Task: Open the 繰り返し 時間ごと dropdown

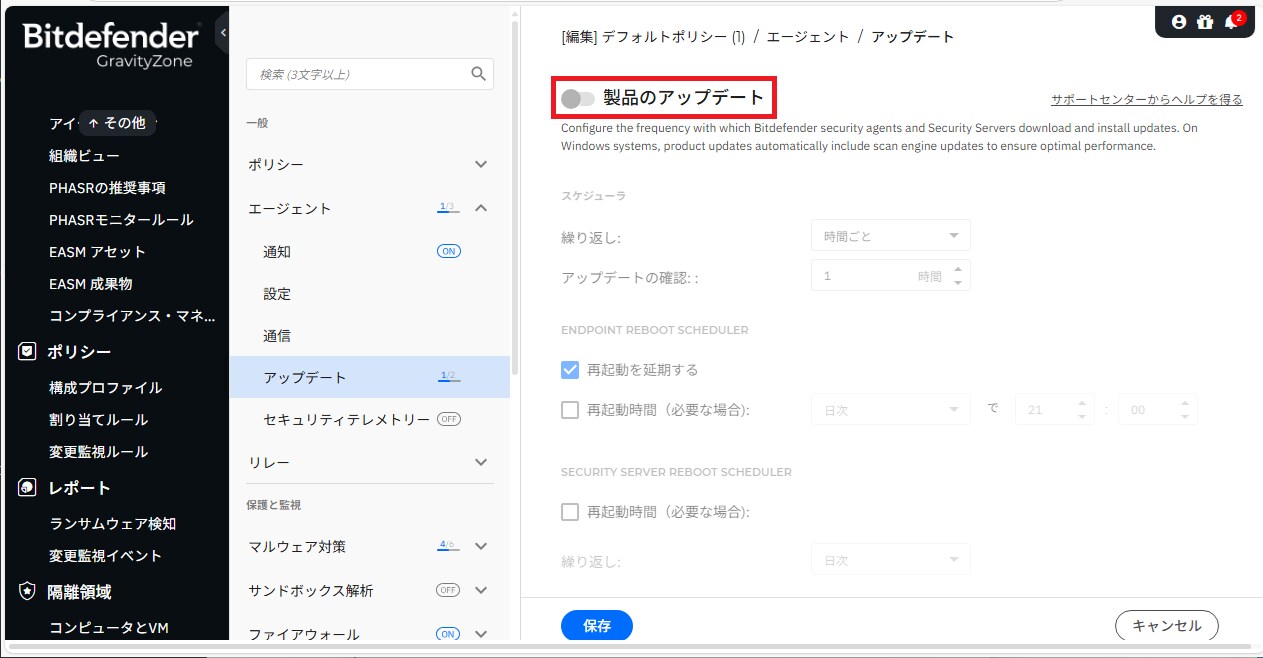Action: [x=890, y=237]
